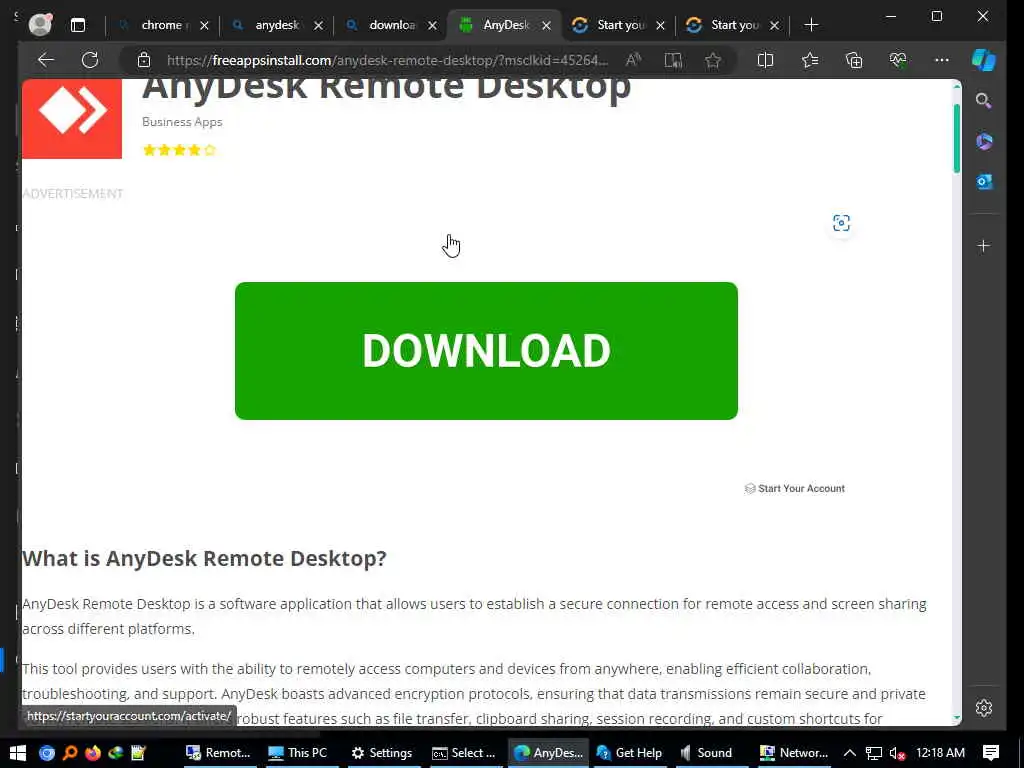1024x768 pixels.
Task: Go back to the previous page
Action: (46, 60)
